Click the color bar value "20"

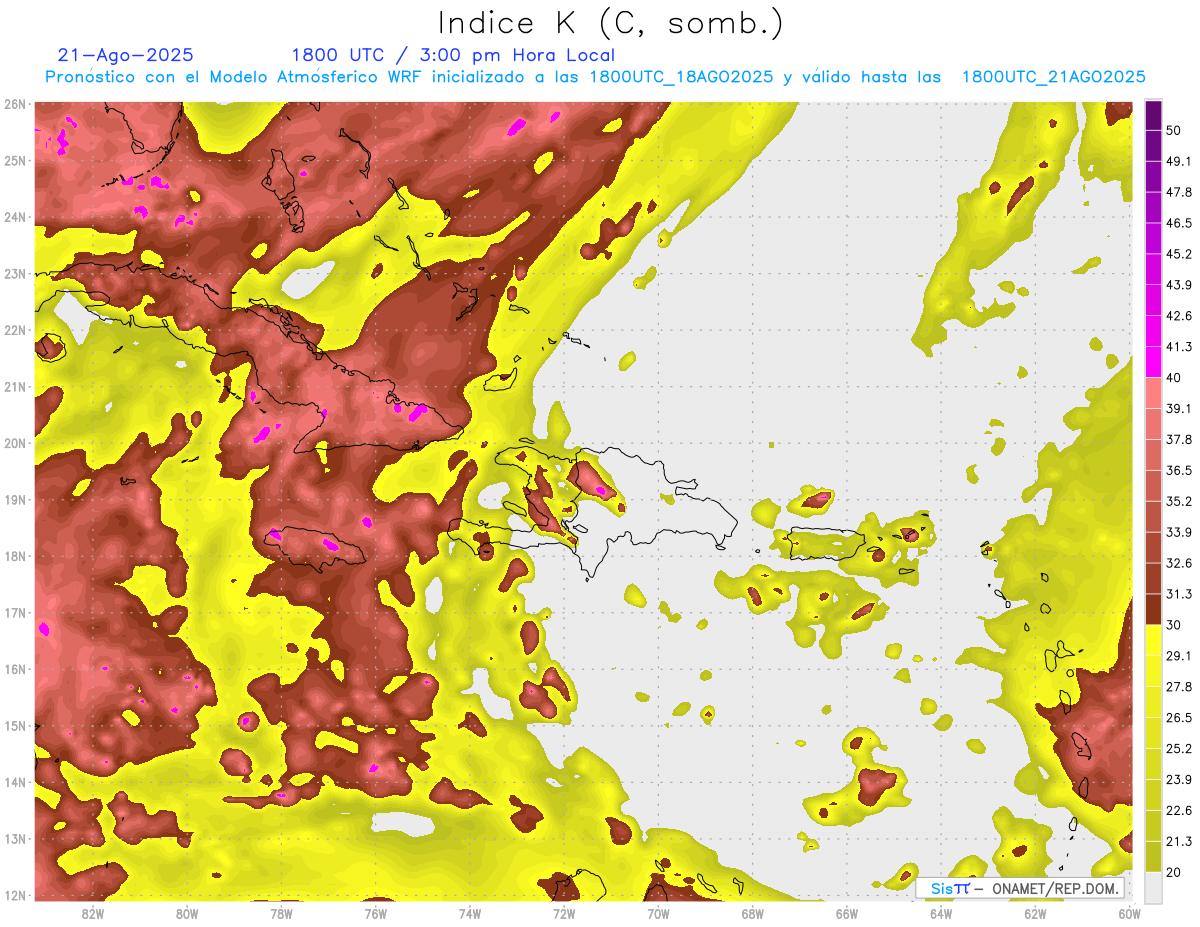(1176, 872)
